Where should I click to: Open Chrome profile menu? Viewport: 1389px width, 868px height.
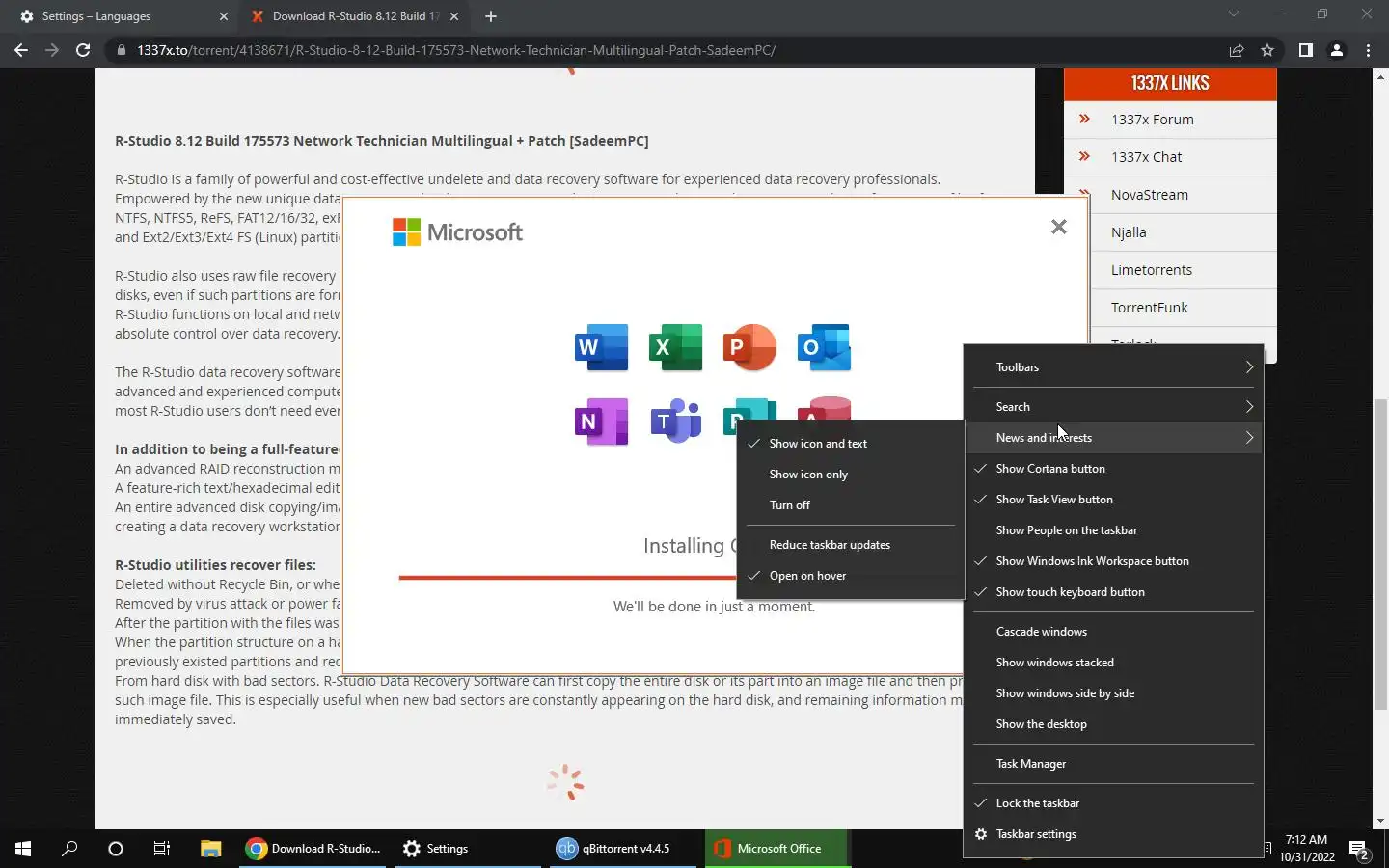(x=1337, y=50)
